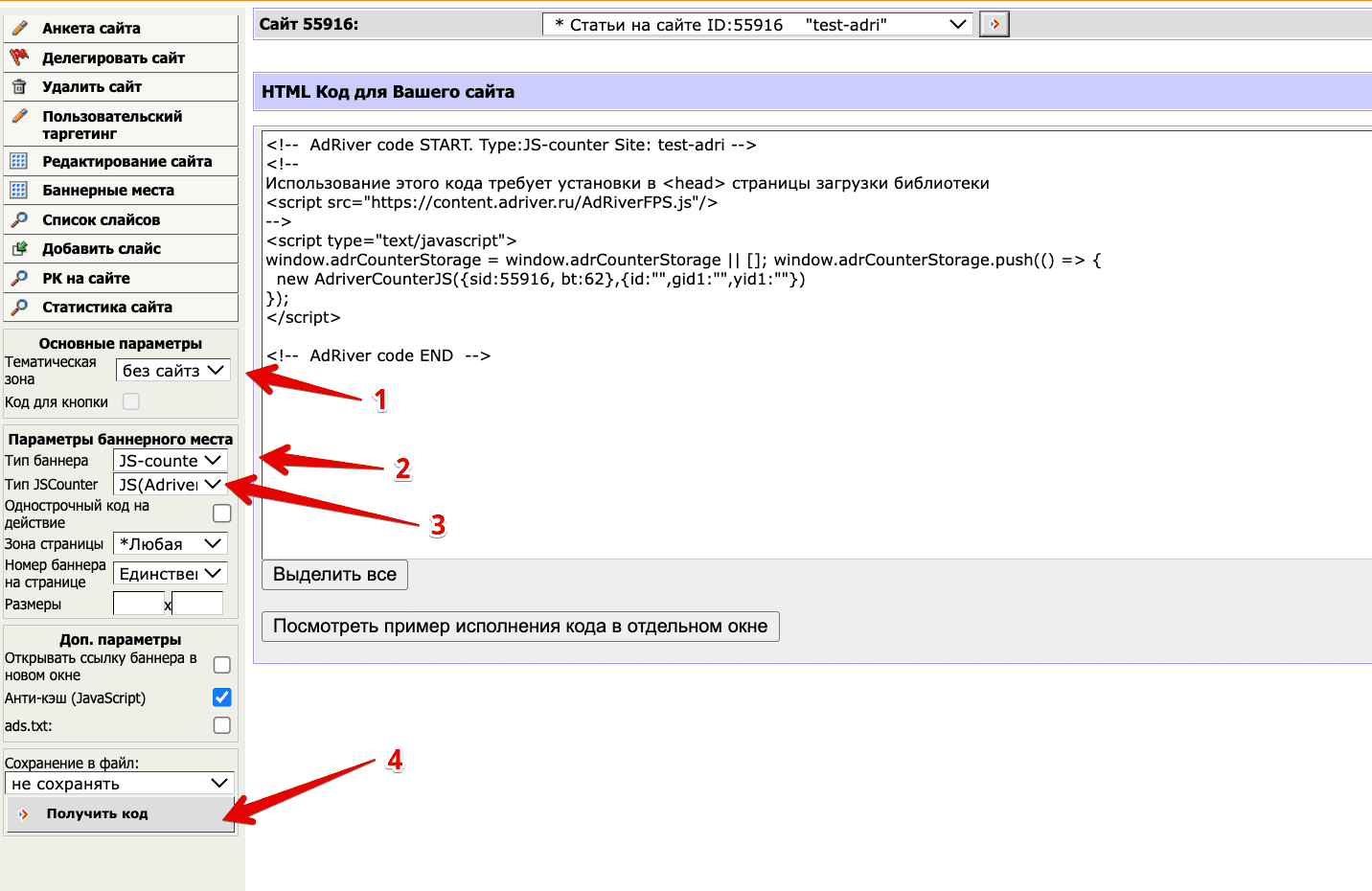This screenshot has height=891, width=1372.
Task: Open the Зона страницы dropdown
Action: click(x=171, y=544)
